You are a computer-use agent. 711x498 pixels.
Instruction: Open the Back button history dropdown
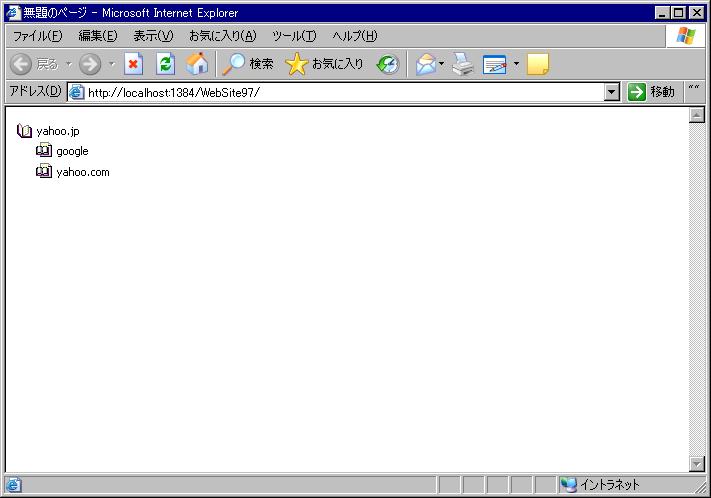(x=69, y=64)
